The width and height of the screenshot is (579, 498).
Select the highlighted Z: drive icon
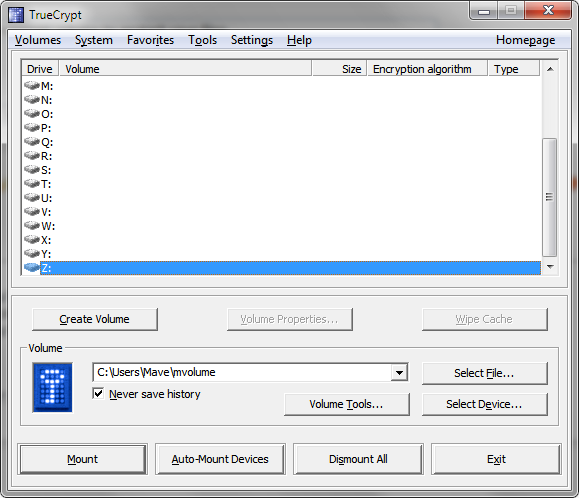(32, 267)
